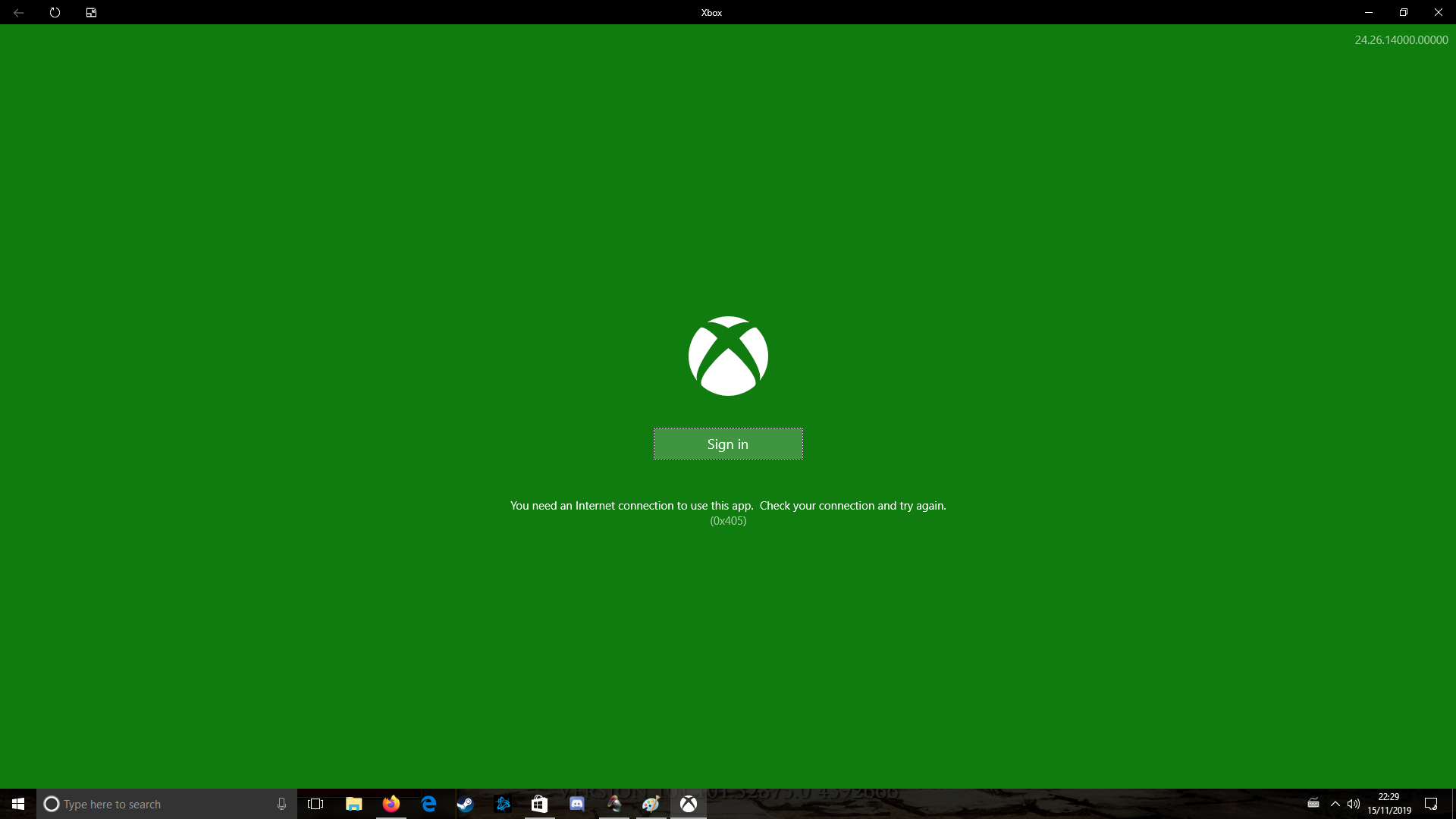
Task: Activate the search microphone icon
Action: [281, 804]
